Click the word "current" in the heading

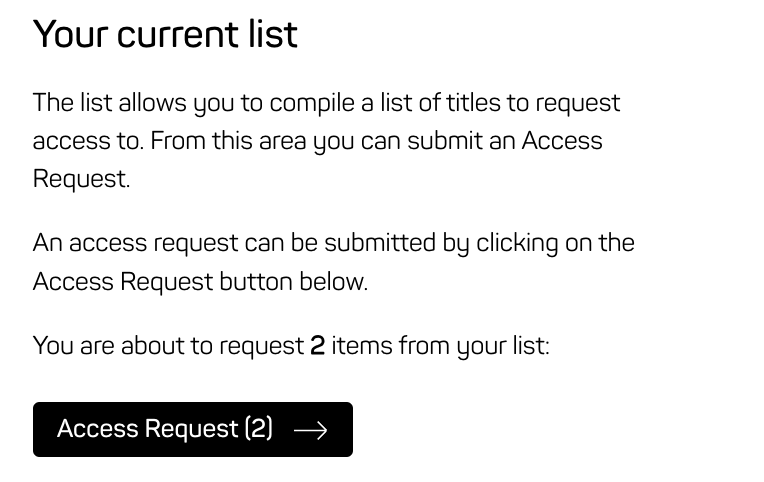[x=181, y=34]
